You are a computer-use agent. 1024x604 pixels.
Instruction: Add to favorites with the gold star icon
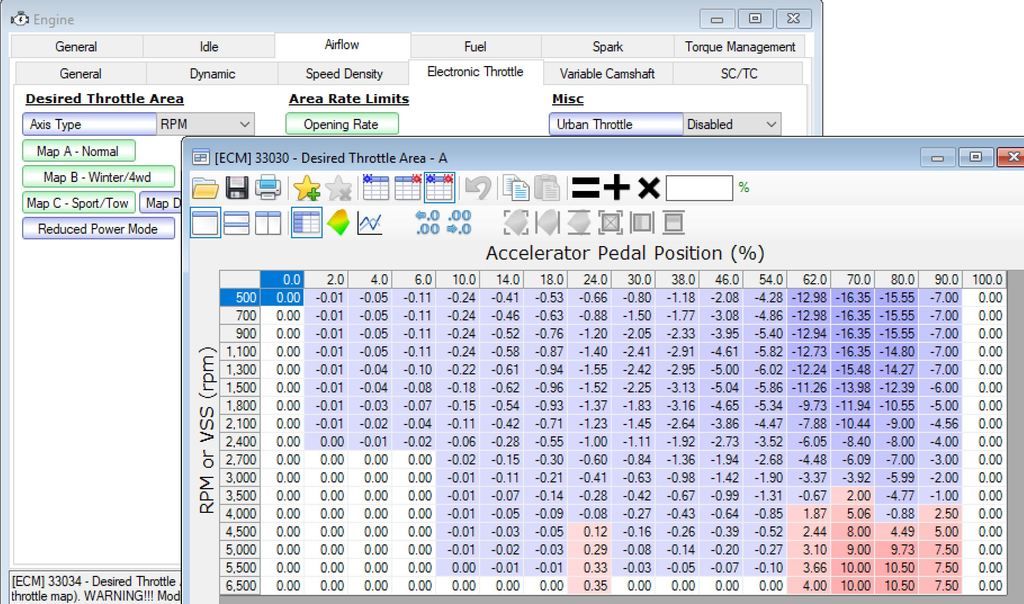tap(305, 186)
